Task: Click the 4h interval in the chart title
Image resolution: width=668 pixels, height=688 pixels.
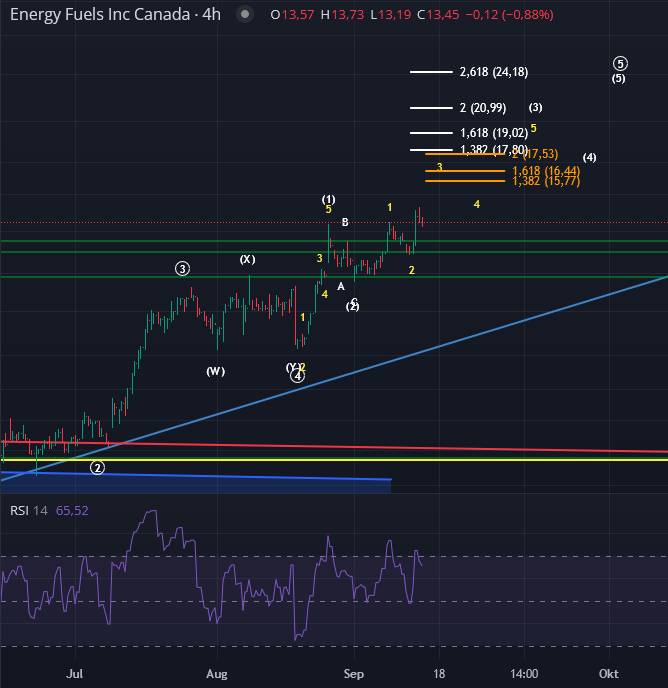Action: [211, 16]
